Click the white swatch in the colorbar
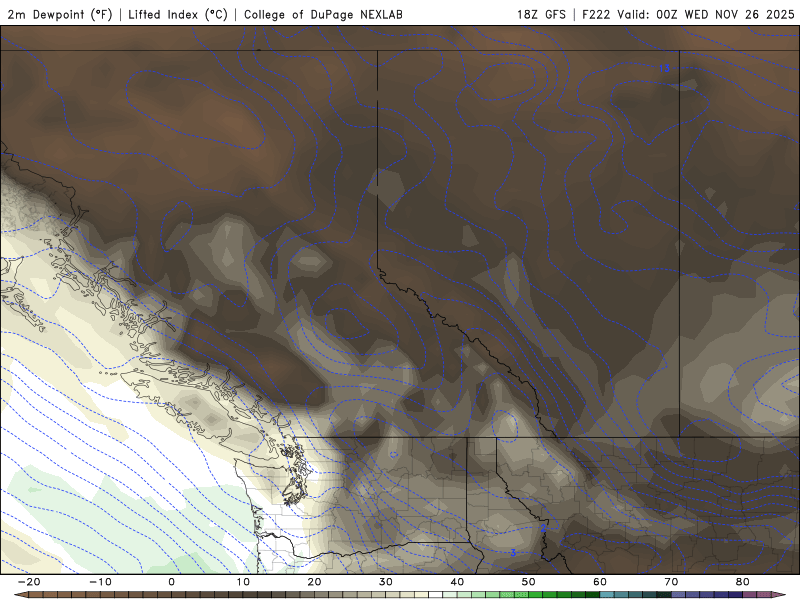800x600 pixels. click(x=436, y=595)
